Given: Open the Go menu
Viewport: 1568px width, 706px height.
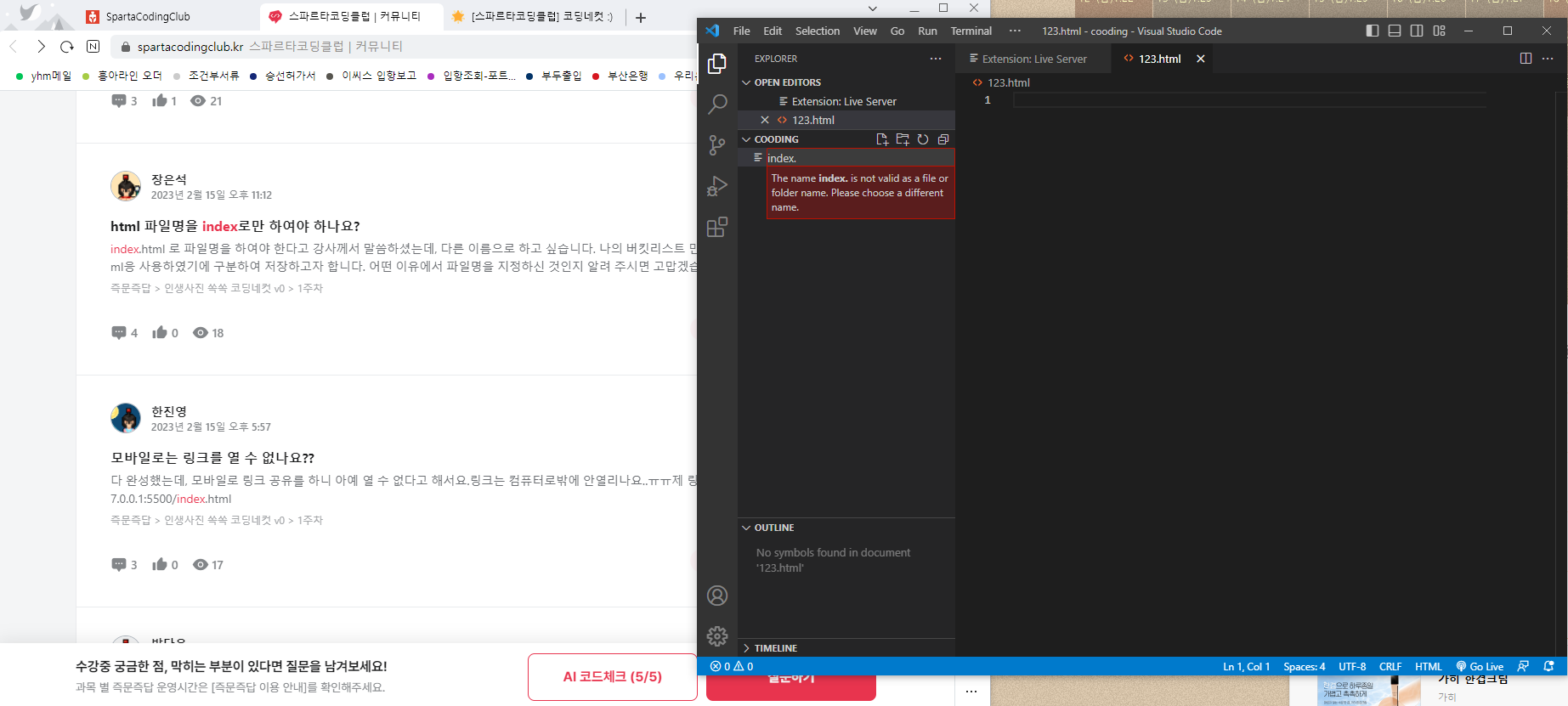Looking at the screenshot, I should (x=897, y=31).
